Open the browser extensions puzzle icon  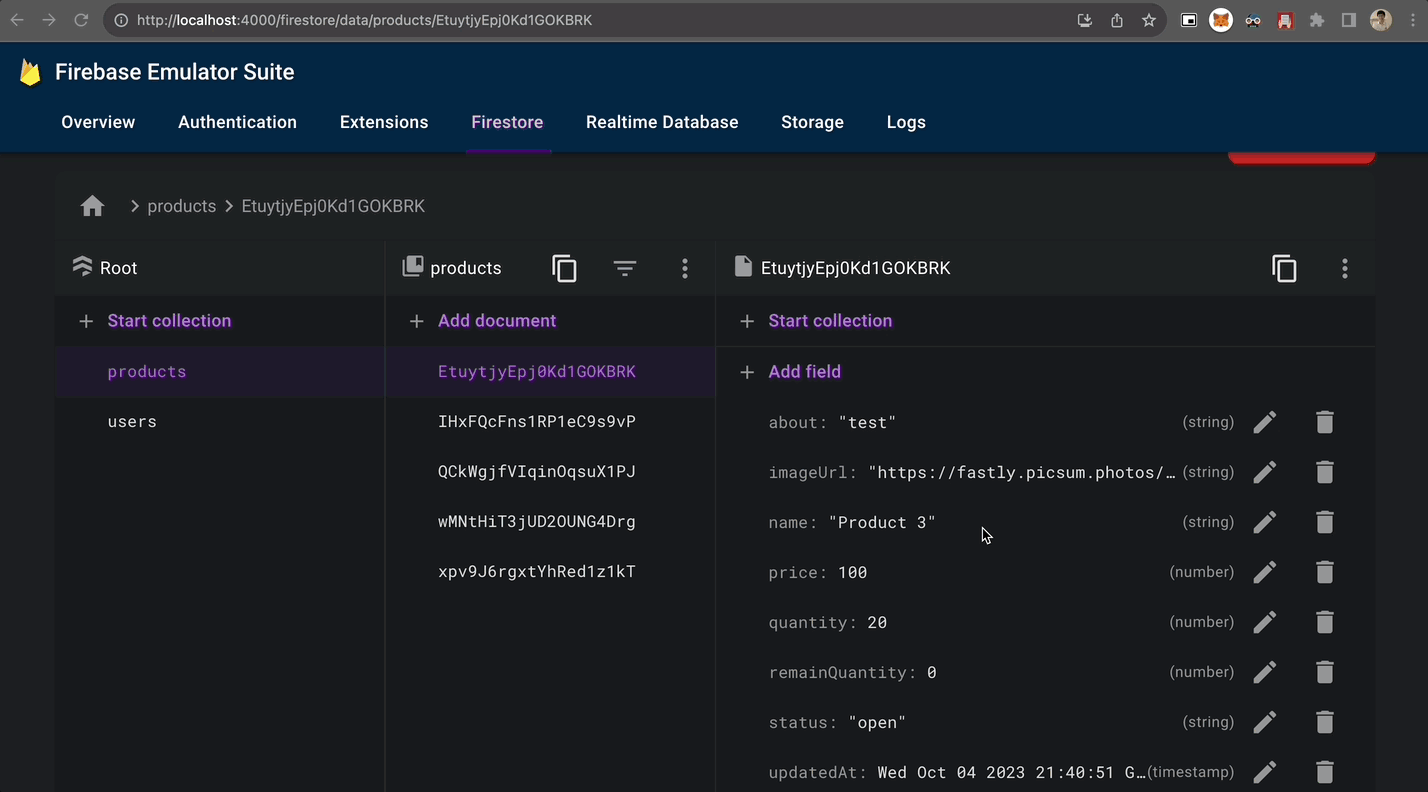tap(1317, 20)
